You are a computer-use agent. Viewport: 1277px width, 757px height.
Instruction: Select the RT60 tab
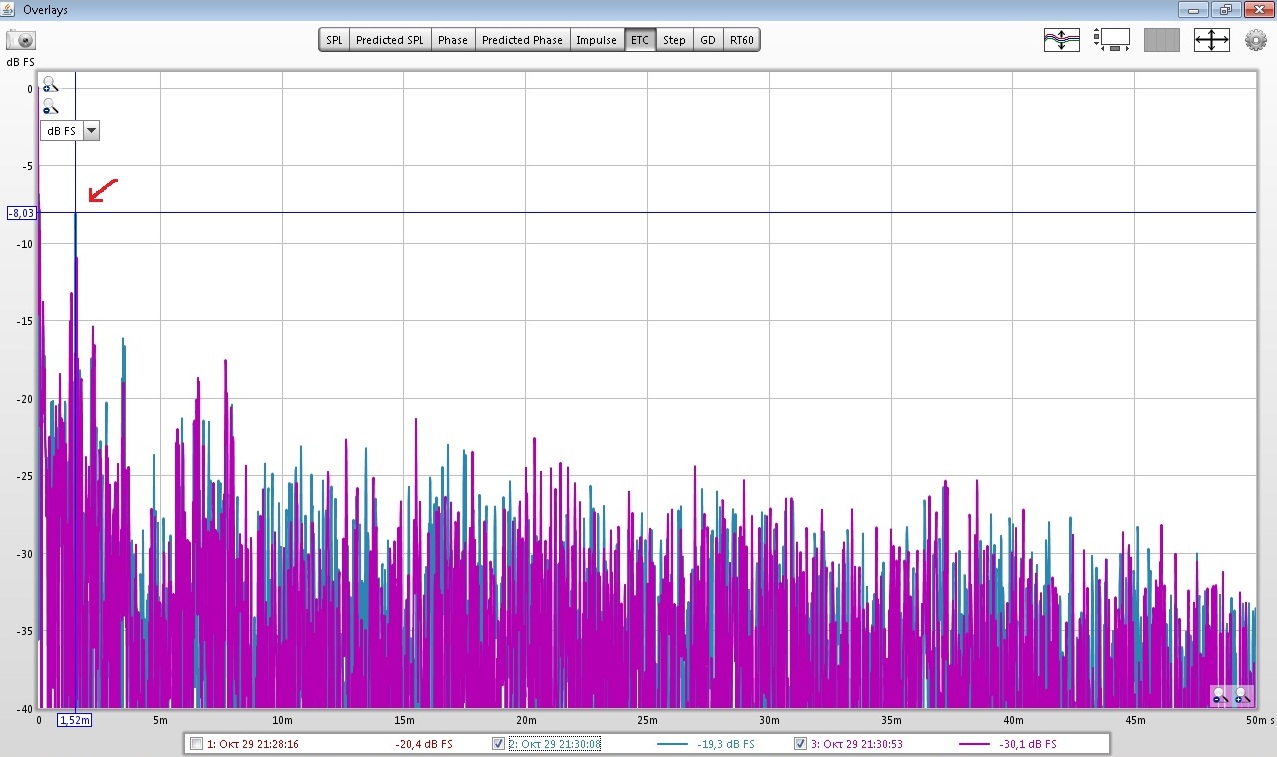[x=742, y=40]
